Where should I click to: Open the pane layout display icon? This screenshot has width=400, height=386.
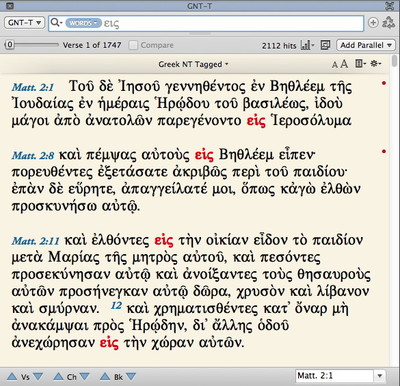[x=360, y=63]
